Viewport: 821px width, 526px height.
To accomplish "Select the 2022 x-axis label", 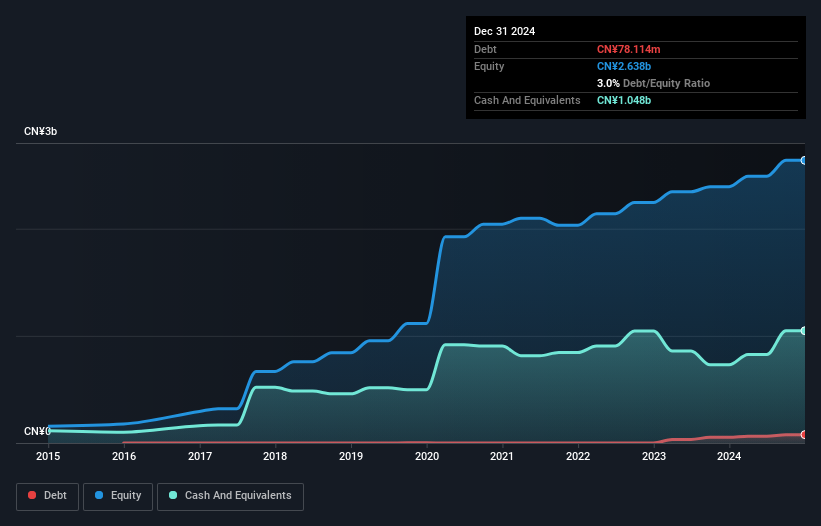I will [578, 456].
